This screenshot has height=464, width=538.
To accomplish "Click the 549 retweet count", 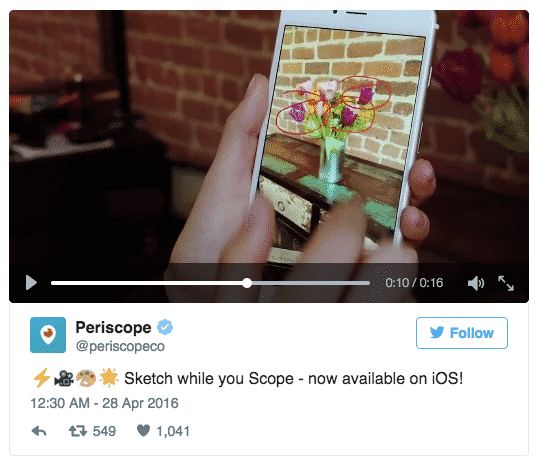I will pos(104,431).
